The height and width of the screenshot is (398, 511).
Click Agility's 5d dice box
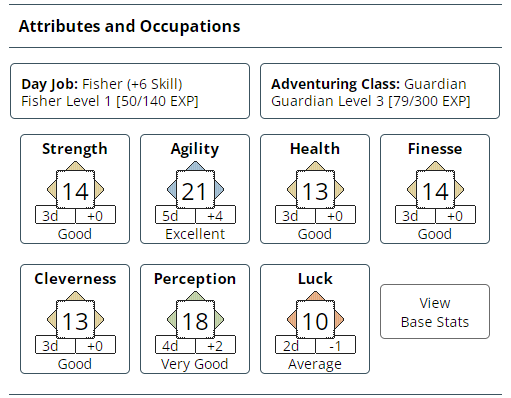click(175, 215)
